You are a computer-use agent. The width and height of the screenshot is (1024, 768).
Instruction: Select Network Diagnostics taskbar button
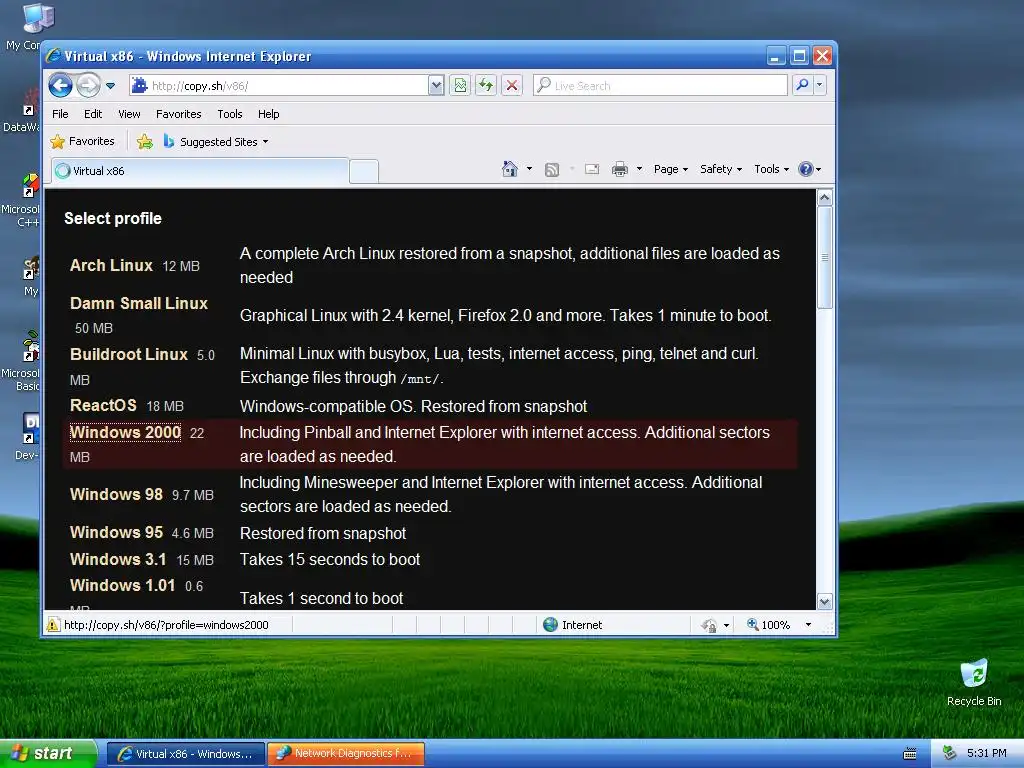pos(345,754)
